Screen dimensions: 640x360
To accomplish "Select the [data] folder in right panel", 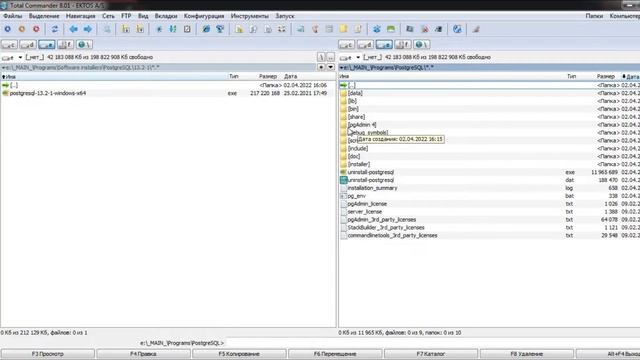I will [x=355, y=93].
